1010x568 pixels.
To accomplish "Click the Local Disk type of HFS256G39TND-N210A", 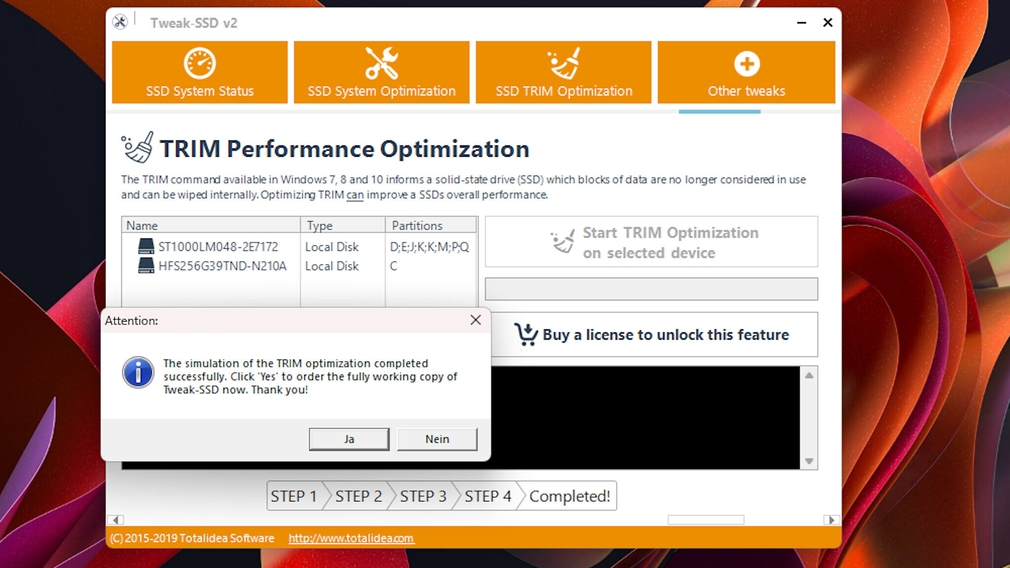I will click(x=332, y=266).
